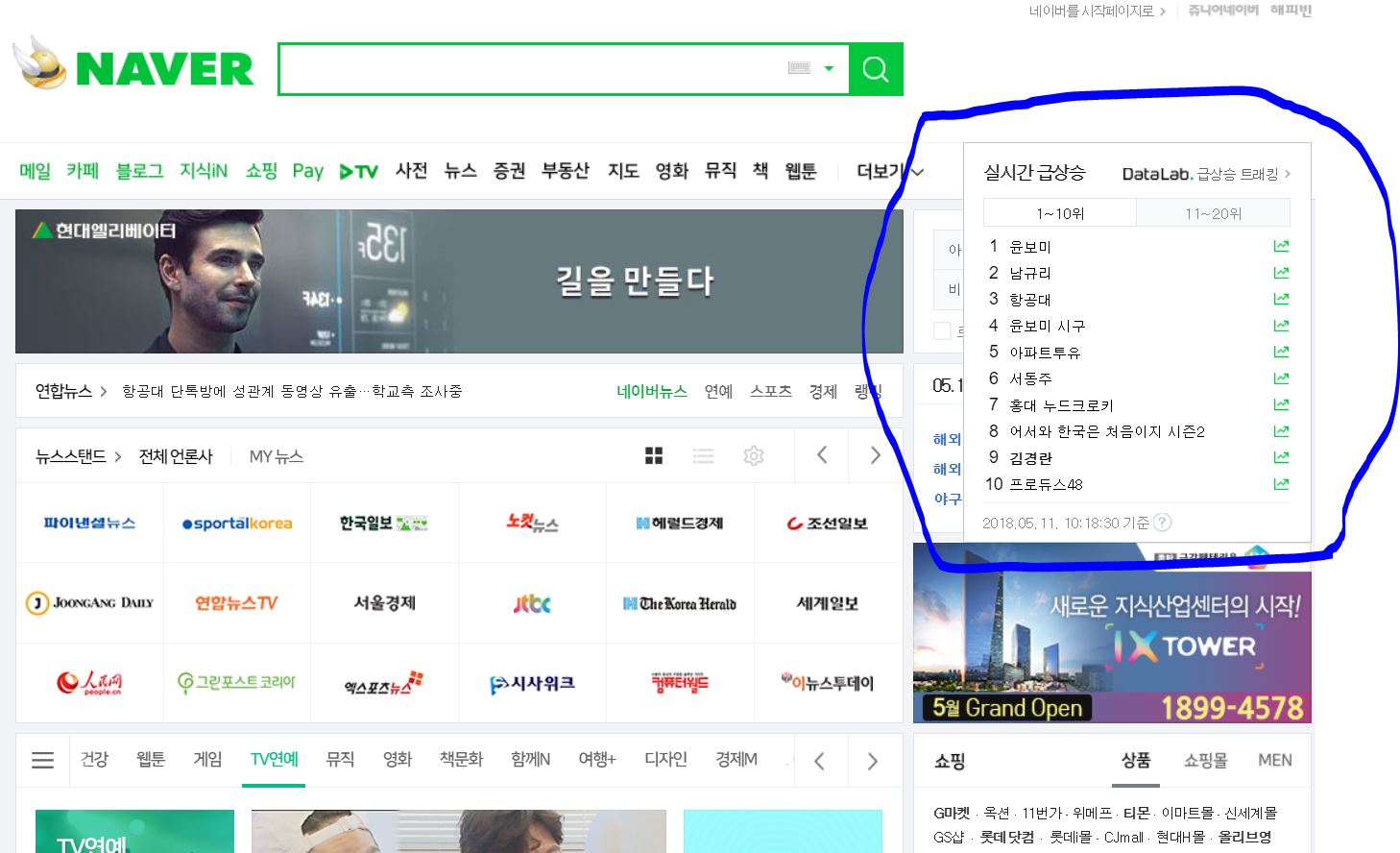Open The Korea Herald press logo
This screenshot has height=853, width=1400.
679,603
